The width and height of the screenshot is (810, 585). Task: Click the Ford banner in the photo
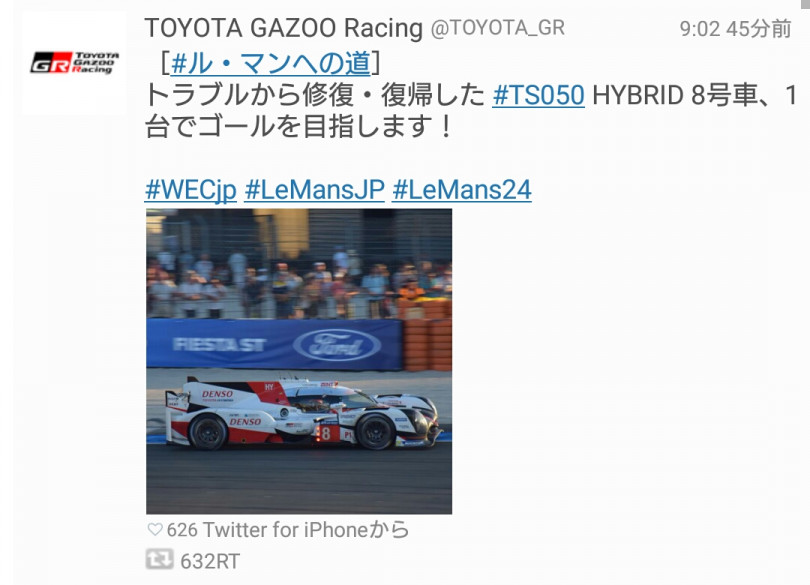(x=337, y=345)
